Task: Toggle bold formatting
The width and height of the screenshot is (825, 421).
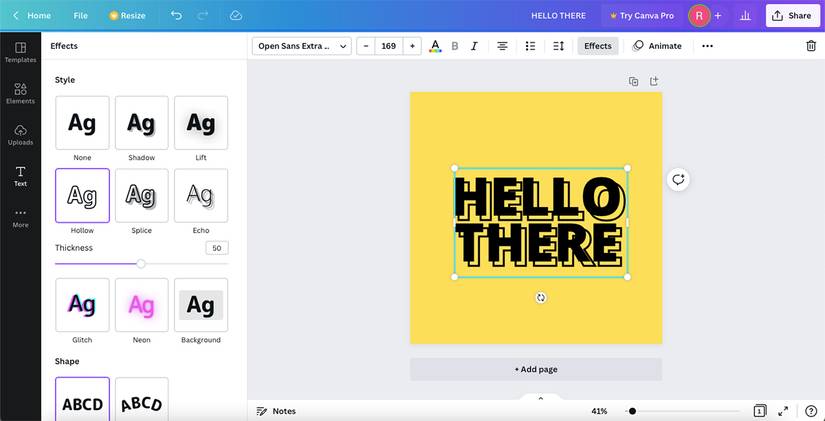Action: pos(455,46)
